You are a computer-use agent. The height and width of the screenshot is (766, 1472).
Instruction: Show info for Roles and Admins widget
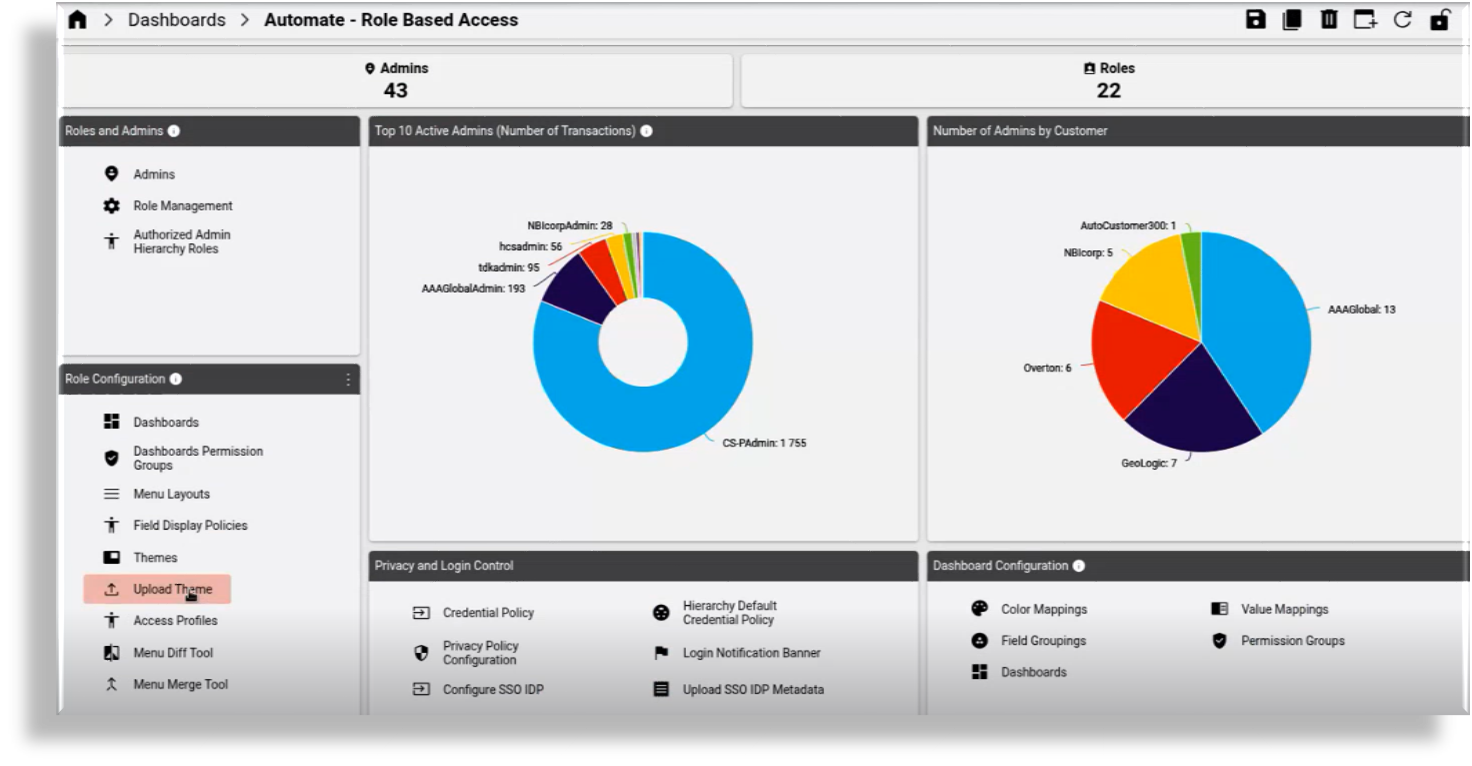coord(174,131)
